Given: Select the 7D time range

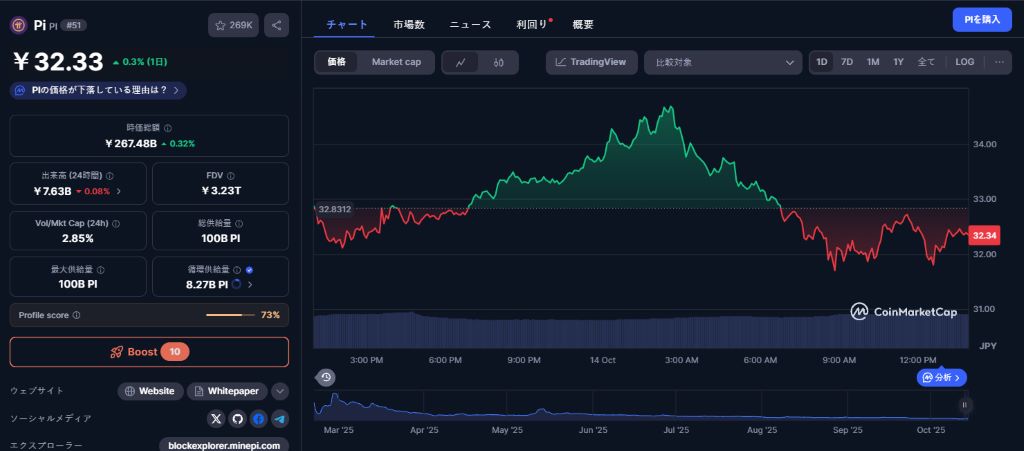Looking at the screenshot, I should 847,62.
